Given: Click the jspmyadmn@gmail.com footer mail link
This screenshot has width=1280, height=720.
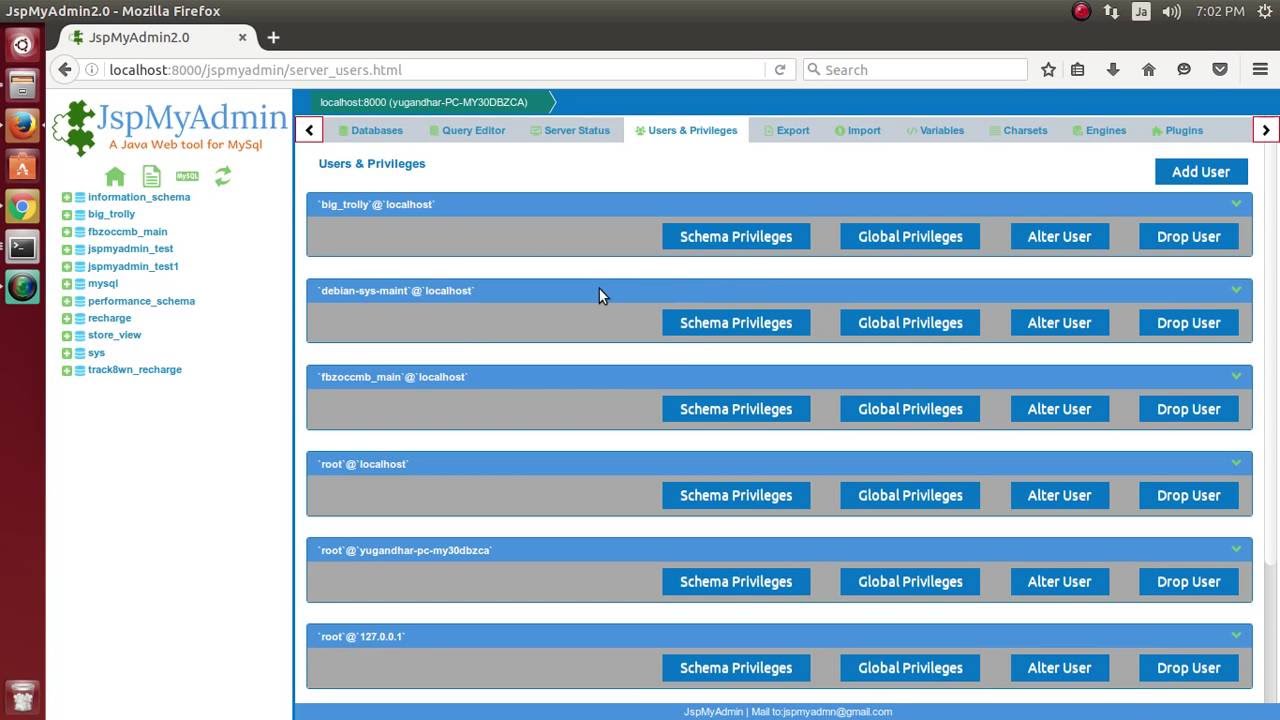Looking at the screenshot, I should click(x=837, y=712).
